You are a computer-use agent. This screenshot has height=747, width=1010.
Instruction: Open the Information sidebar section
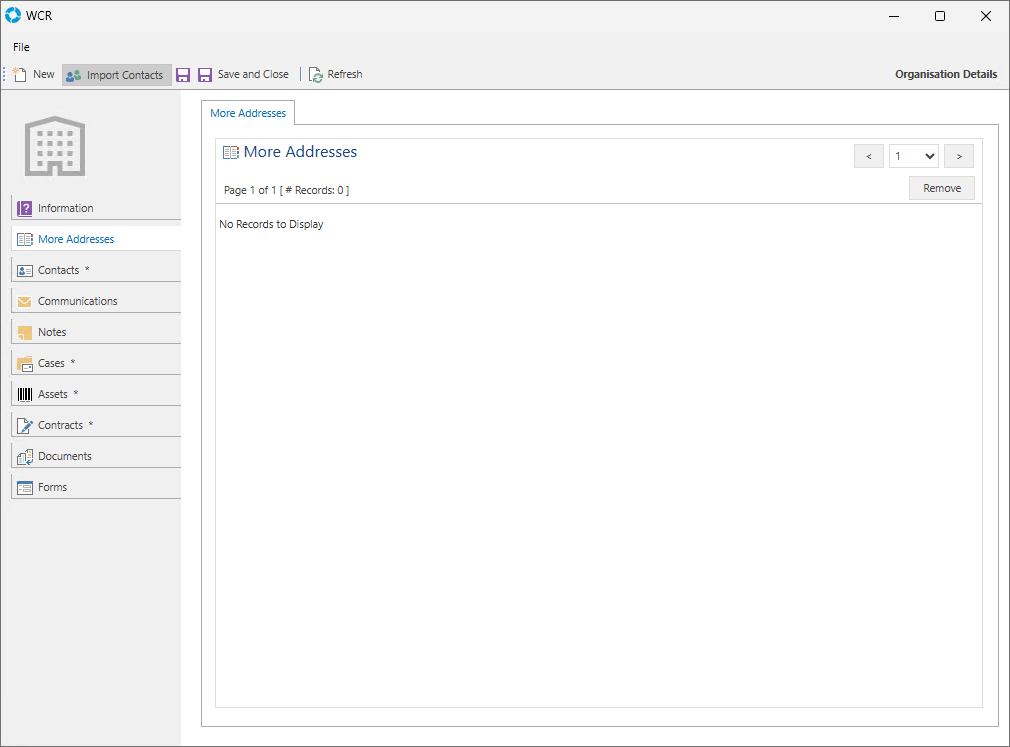(66, 208)
